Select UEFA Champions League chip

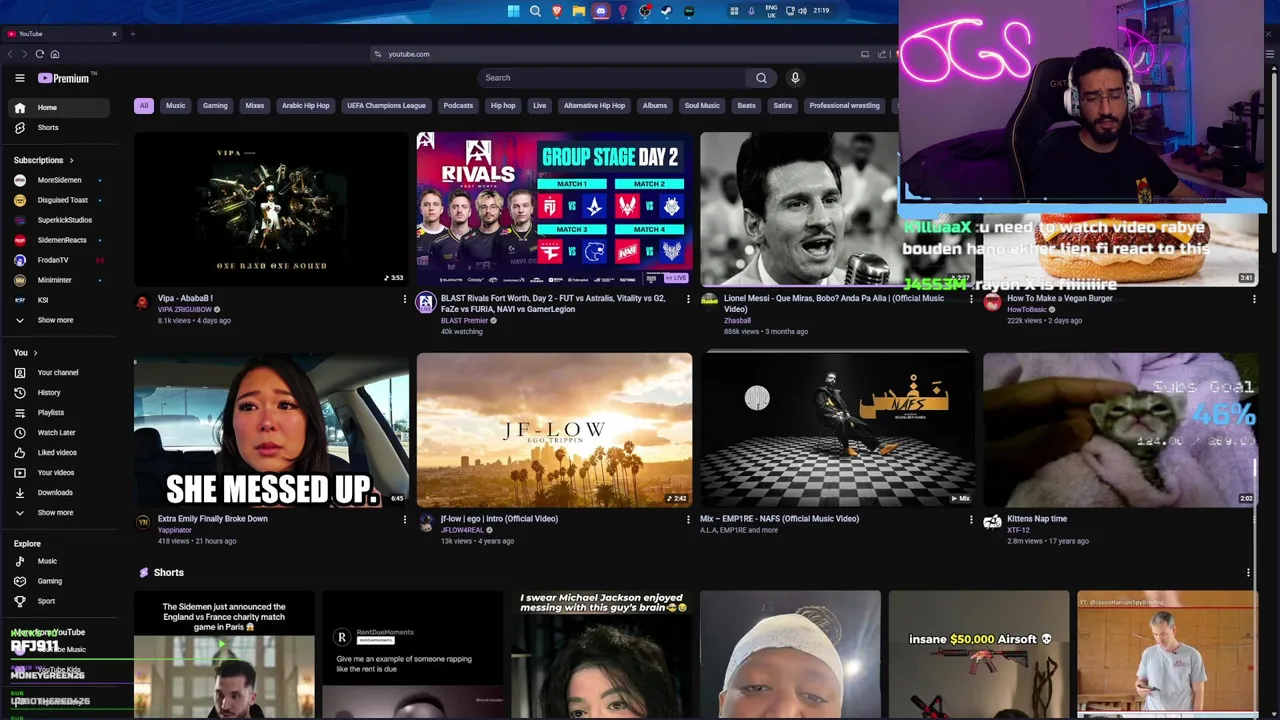(386, 106)
